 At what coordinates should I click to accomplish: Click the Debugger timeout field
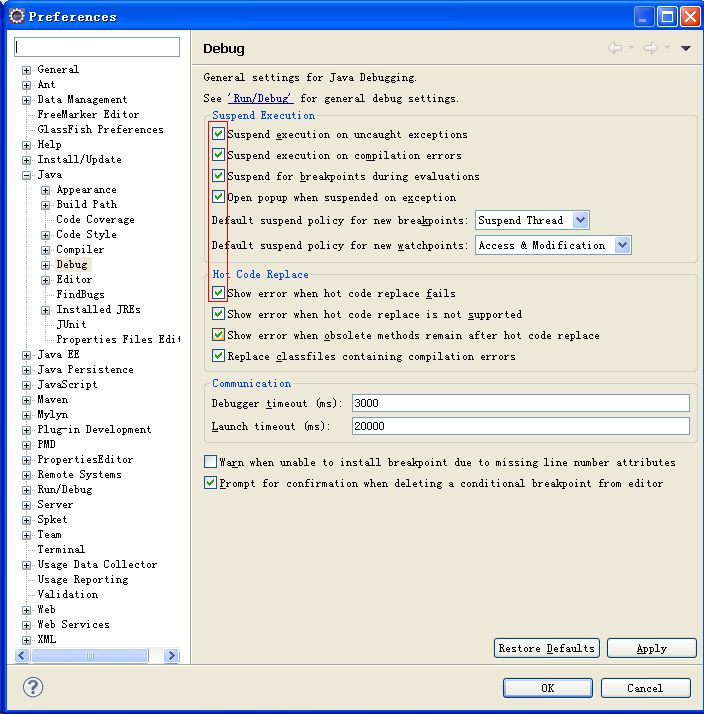click(x=520, y=403)
